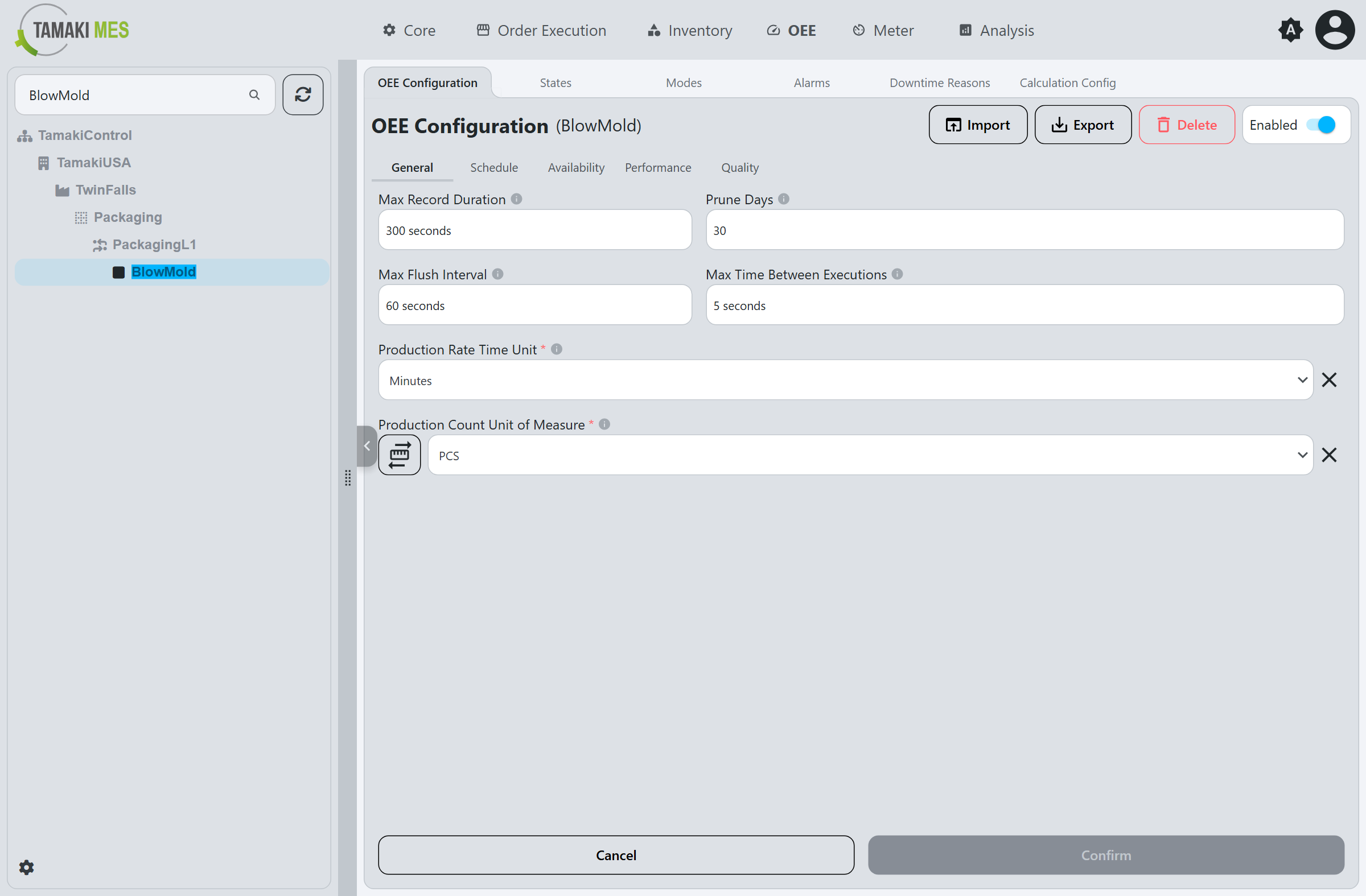The height and width of the screenshot is (896, 1366).
Task: Open the Schedule sub-tab
Action: point(493,167)
